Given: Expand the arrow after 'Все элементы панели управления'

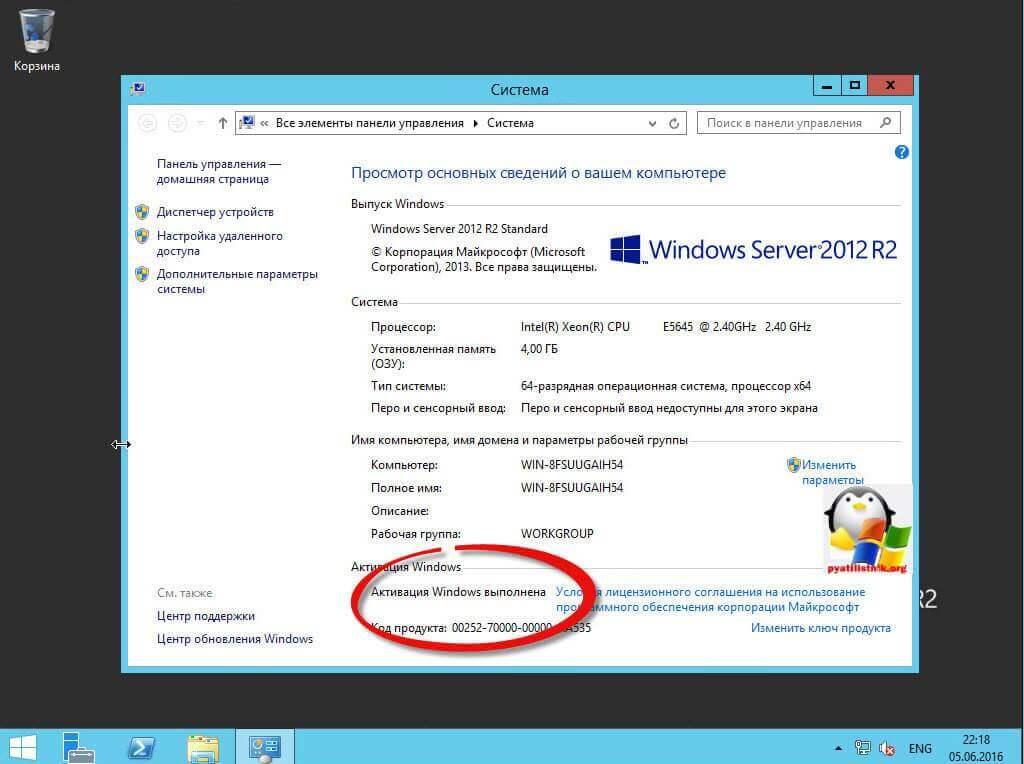Looking at the screenshot, I should [x=475, y=123].
